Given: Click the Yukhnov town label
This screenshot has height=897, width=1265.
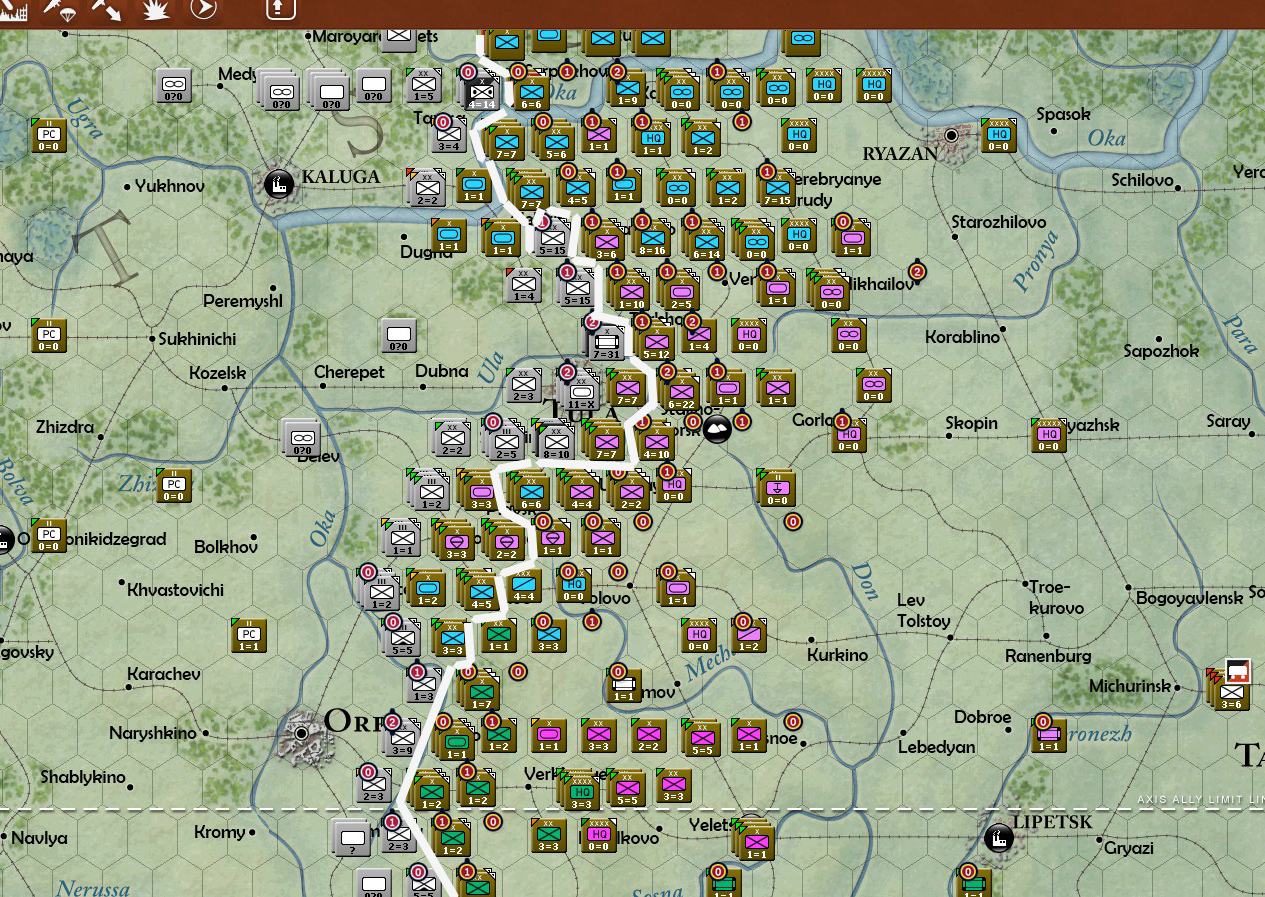Looking at the screenshot, I should click(170, 186).
